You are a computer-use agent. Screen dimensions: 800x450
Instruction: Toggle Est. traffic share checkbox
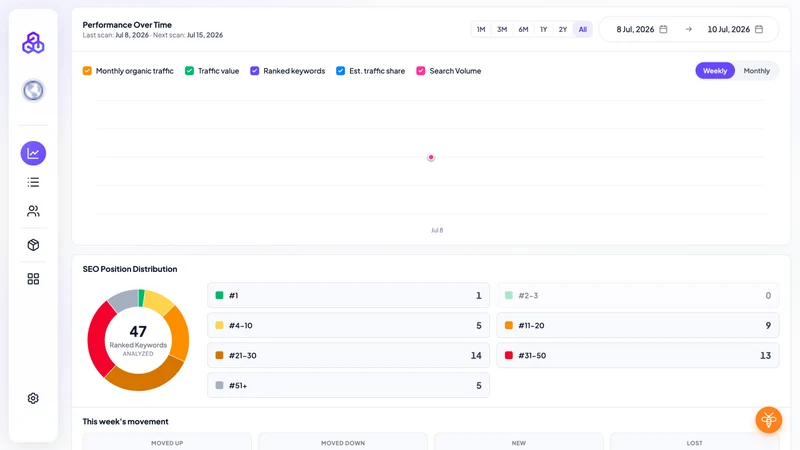click(x=340, y=71)
